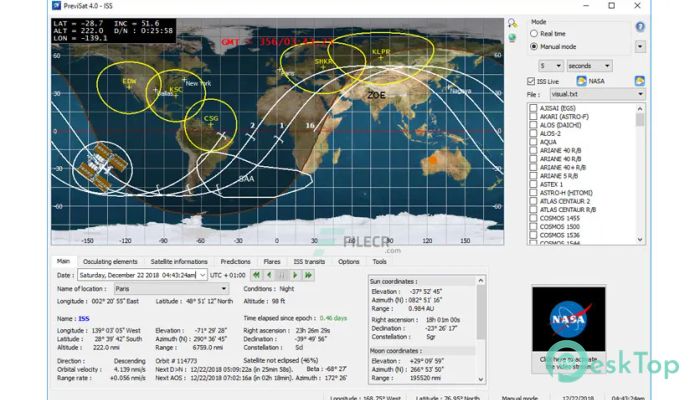Step backward with single left green arrow
Screen dimensions: 700x400
click(x=269, y=275)
